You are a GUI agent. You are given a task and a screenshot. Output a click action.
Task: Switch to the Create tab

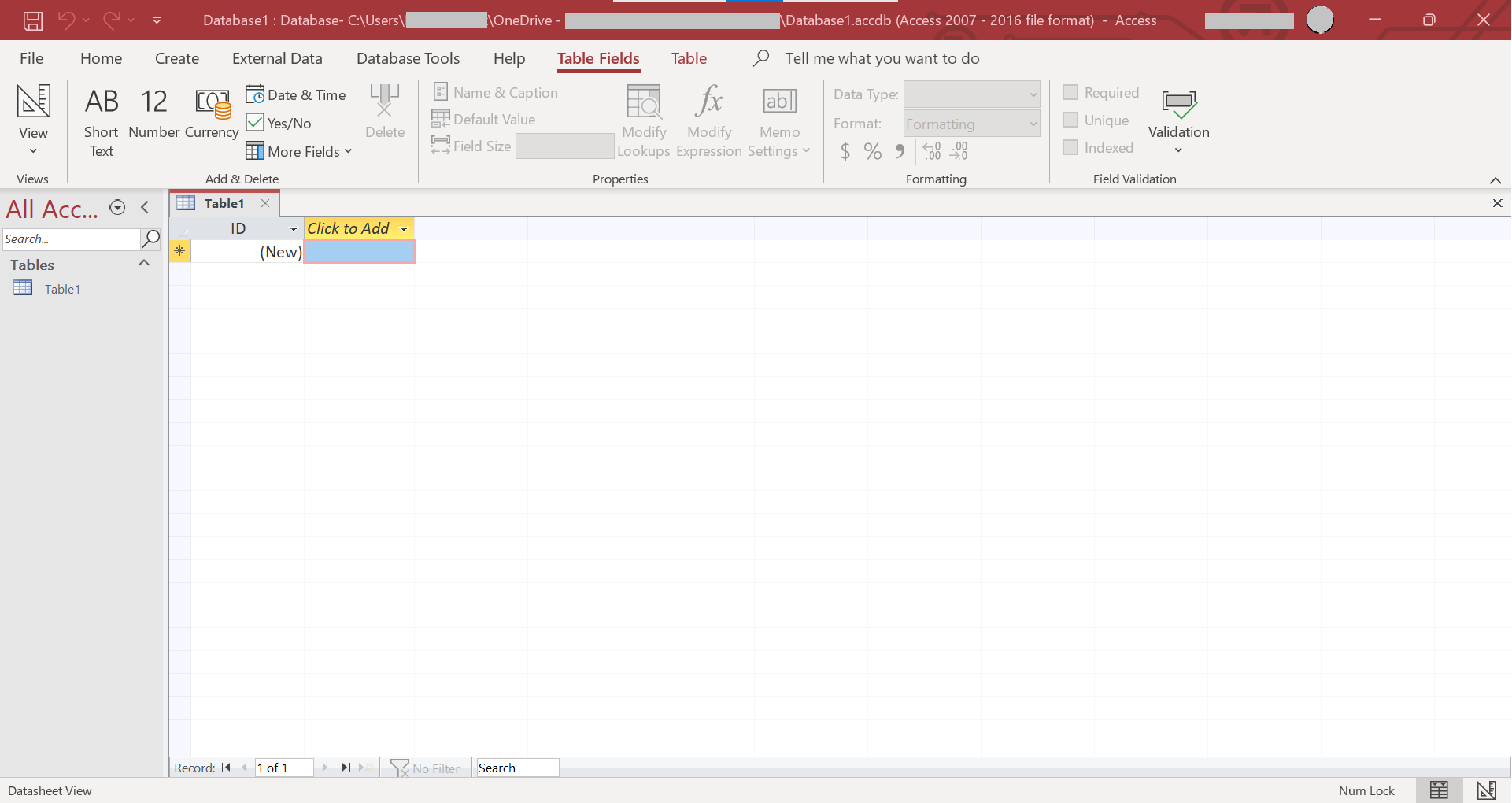(x=177, y=58)
